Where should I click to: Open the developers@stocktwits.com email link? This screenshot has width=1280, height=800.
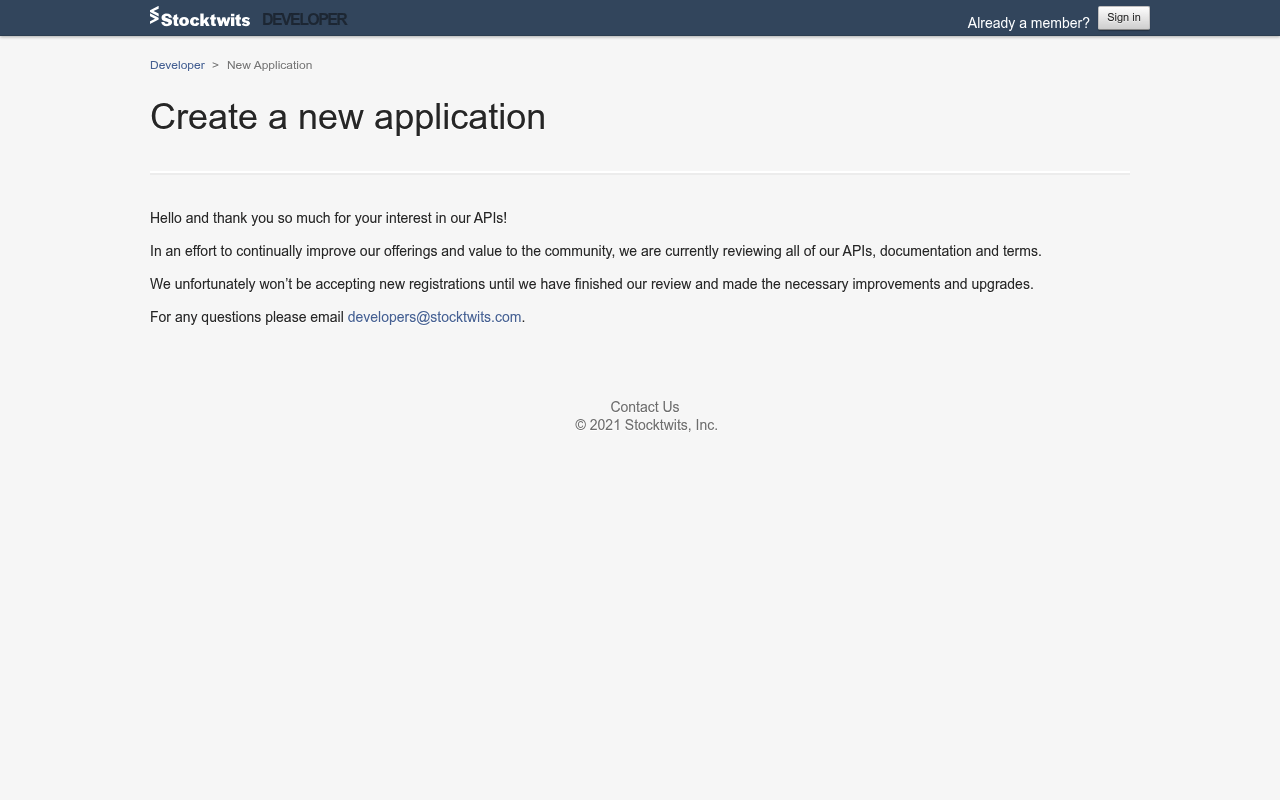pyautogui.click(x=434, y=317)
